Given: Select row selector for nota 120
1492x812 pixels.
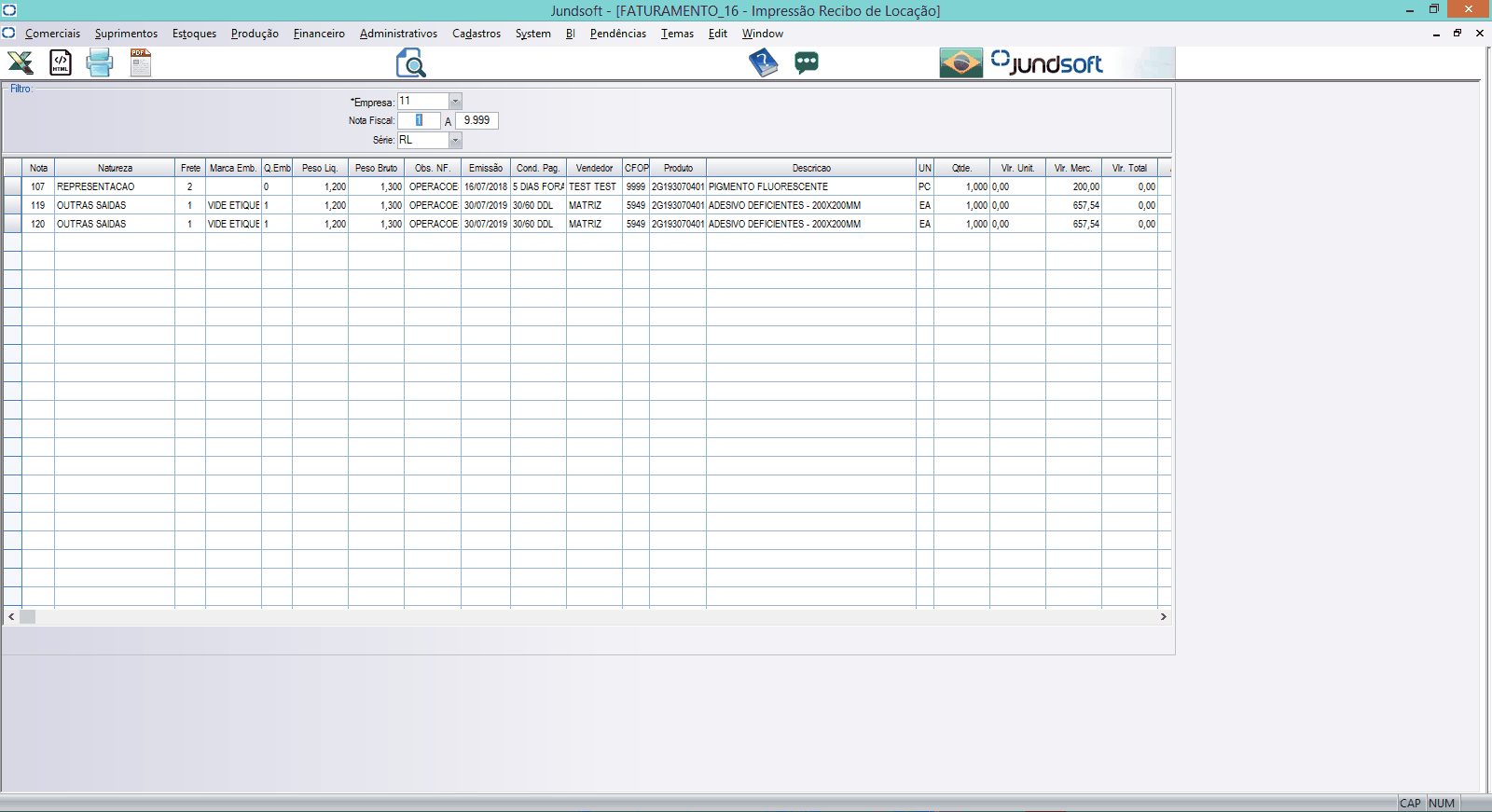Looking at the screenshot, I should tap(12, 224).
